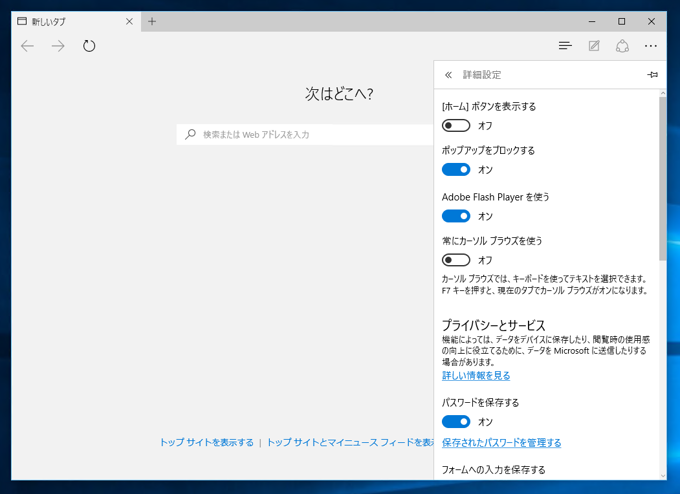Open the More actions ellipsis menu
The width and height of the screenshot is (680, 494).
[x=651, y=46]
